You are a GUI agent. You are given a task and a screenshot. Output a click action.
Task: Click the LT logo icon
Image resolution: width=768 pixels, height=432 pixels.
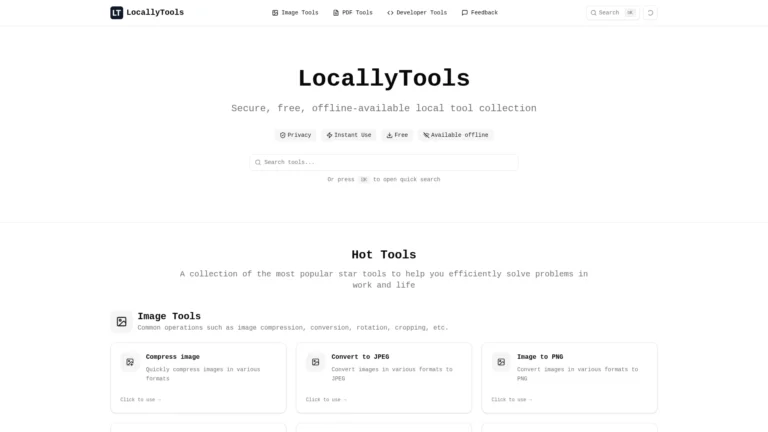(x=117, y=13)
